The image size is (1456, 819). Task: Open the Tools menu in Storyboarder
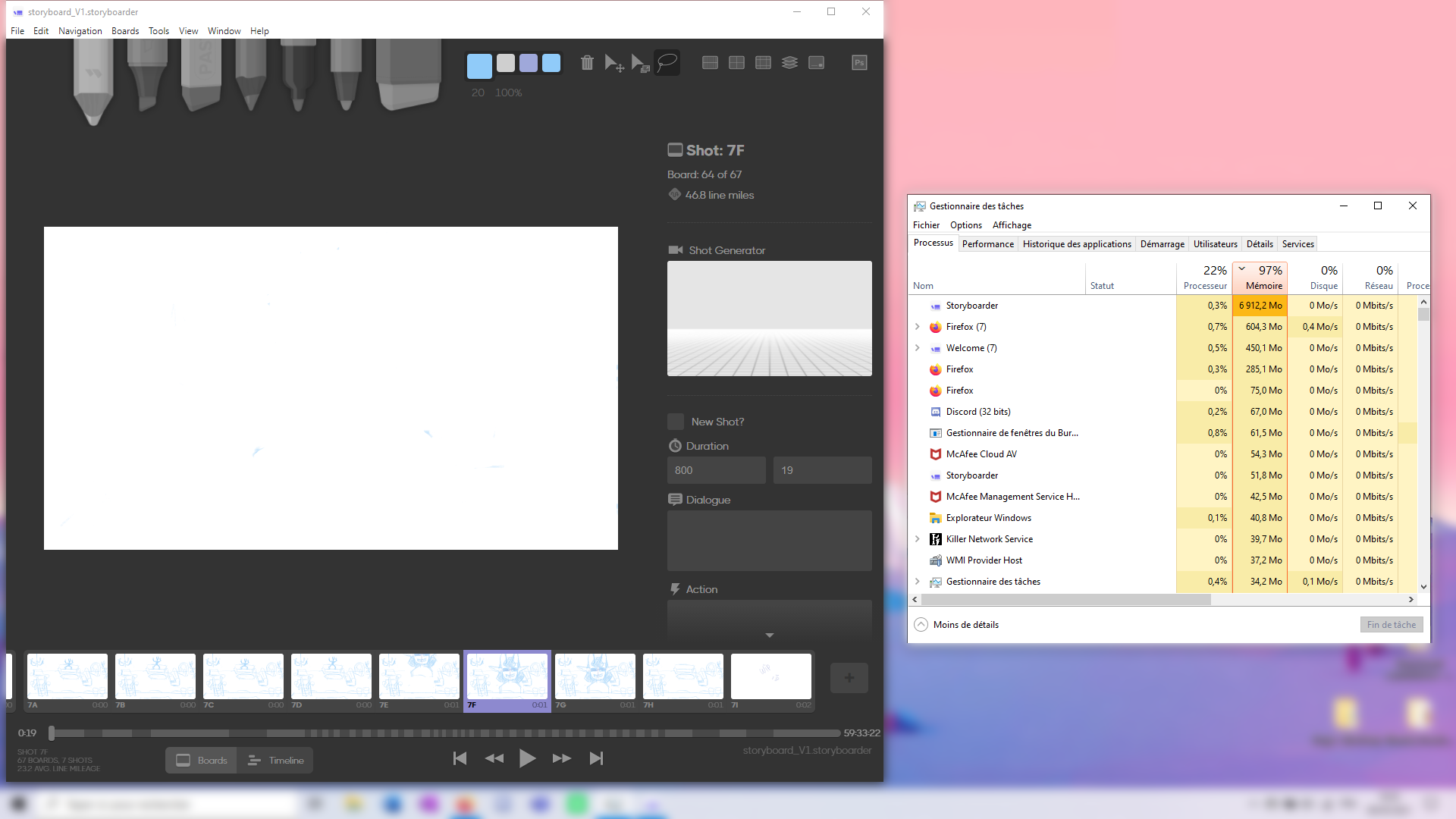click(158, 31)
